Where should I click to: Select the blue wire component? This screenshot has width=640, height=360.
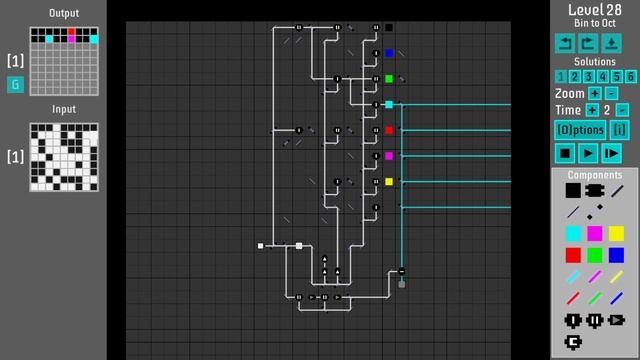point(616,298)
